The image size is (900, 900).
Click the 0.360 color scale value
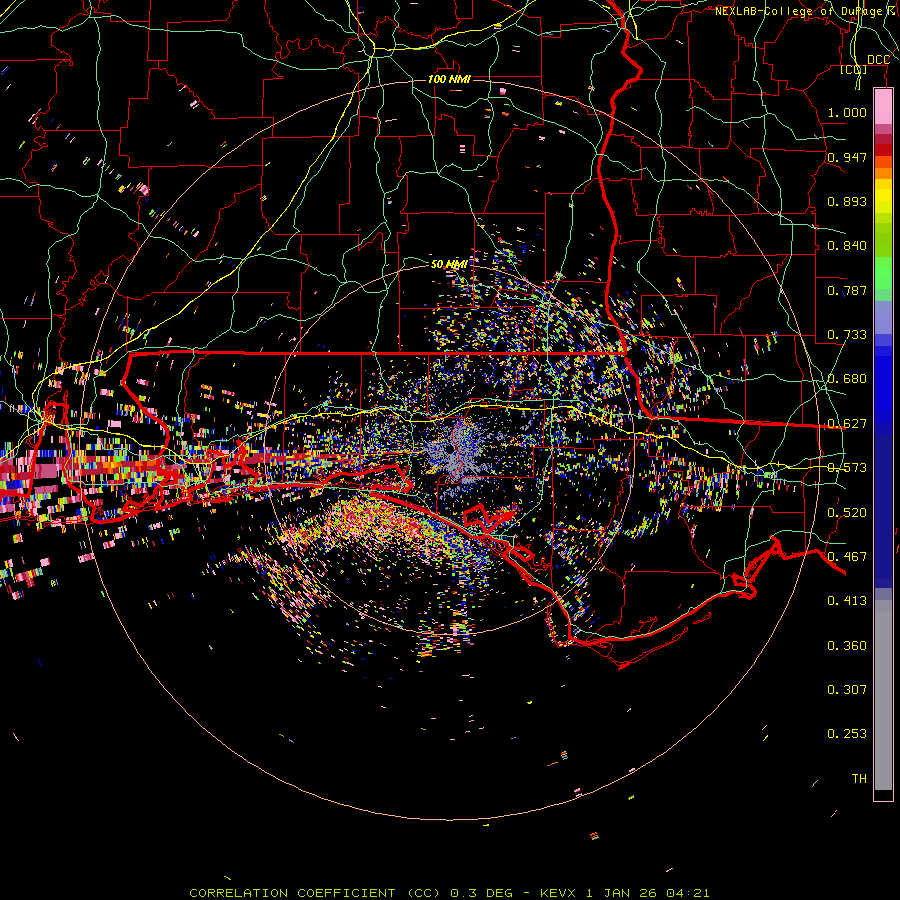(847, 645)
